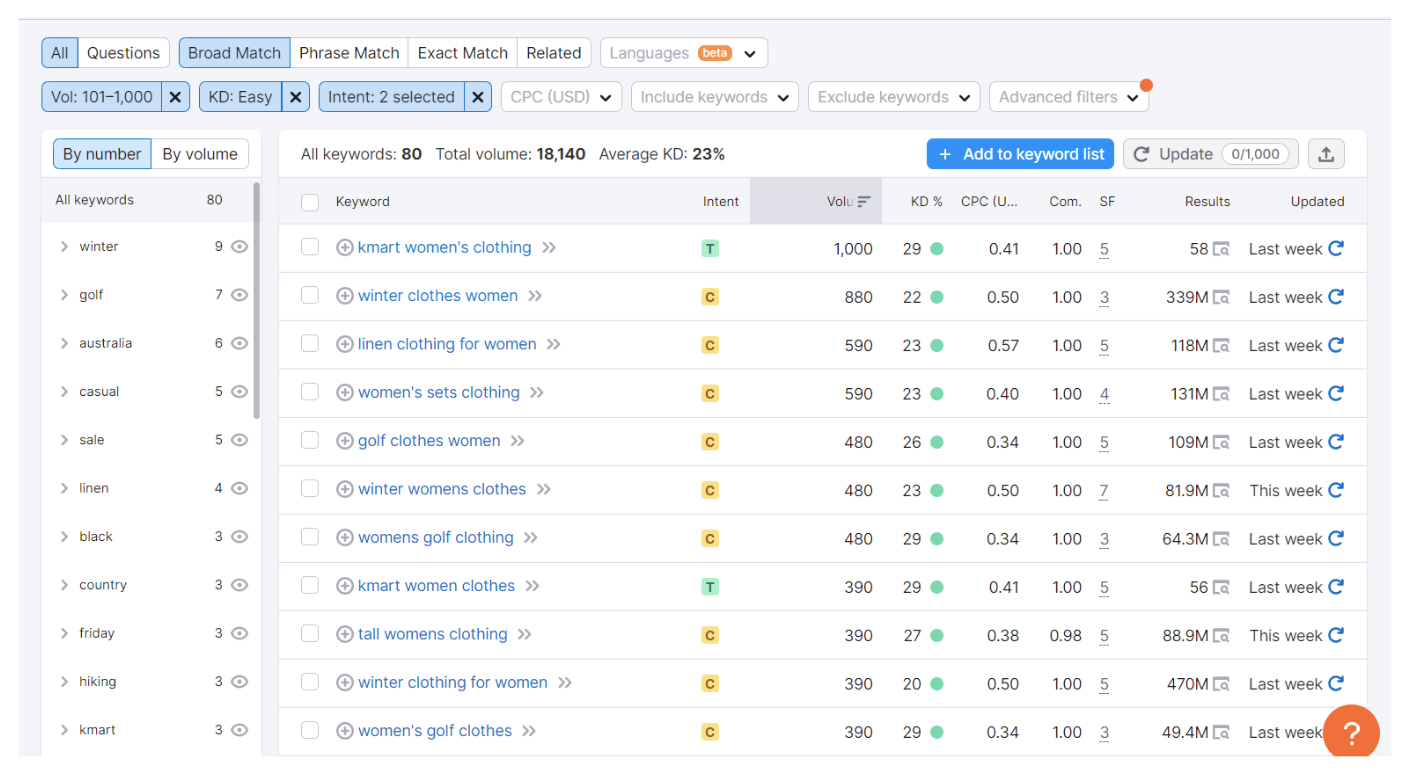Screen dimensions: 1404x780
Task: Remove the KD: Easy filter with its X
Action: click(295, 97)
